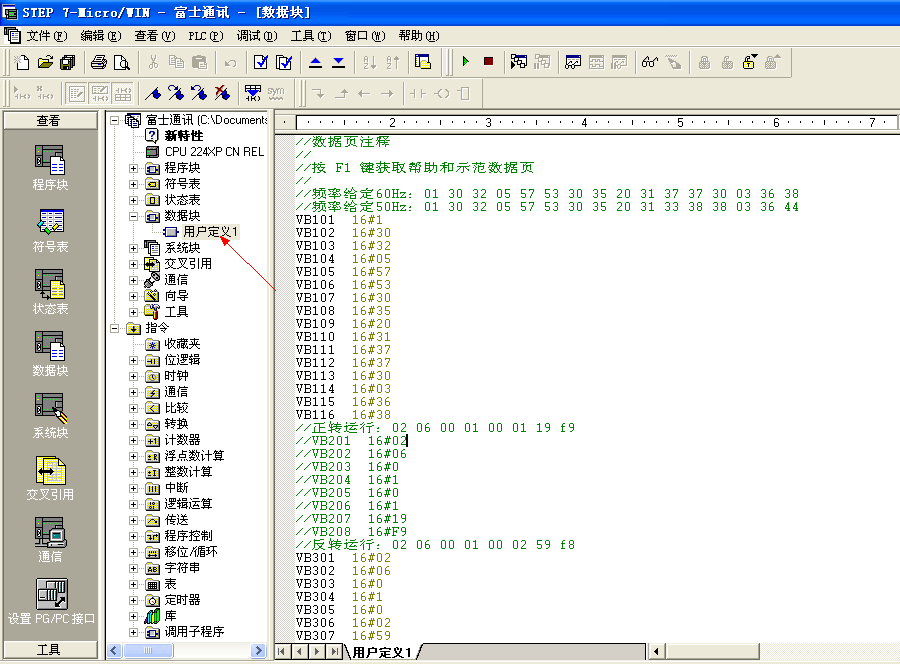Click the STOP (red square) toolbar icon
The height and width of the screenshot is (664, 900).
click(x=488, y=62)
